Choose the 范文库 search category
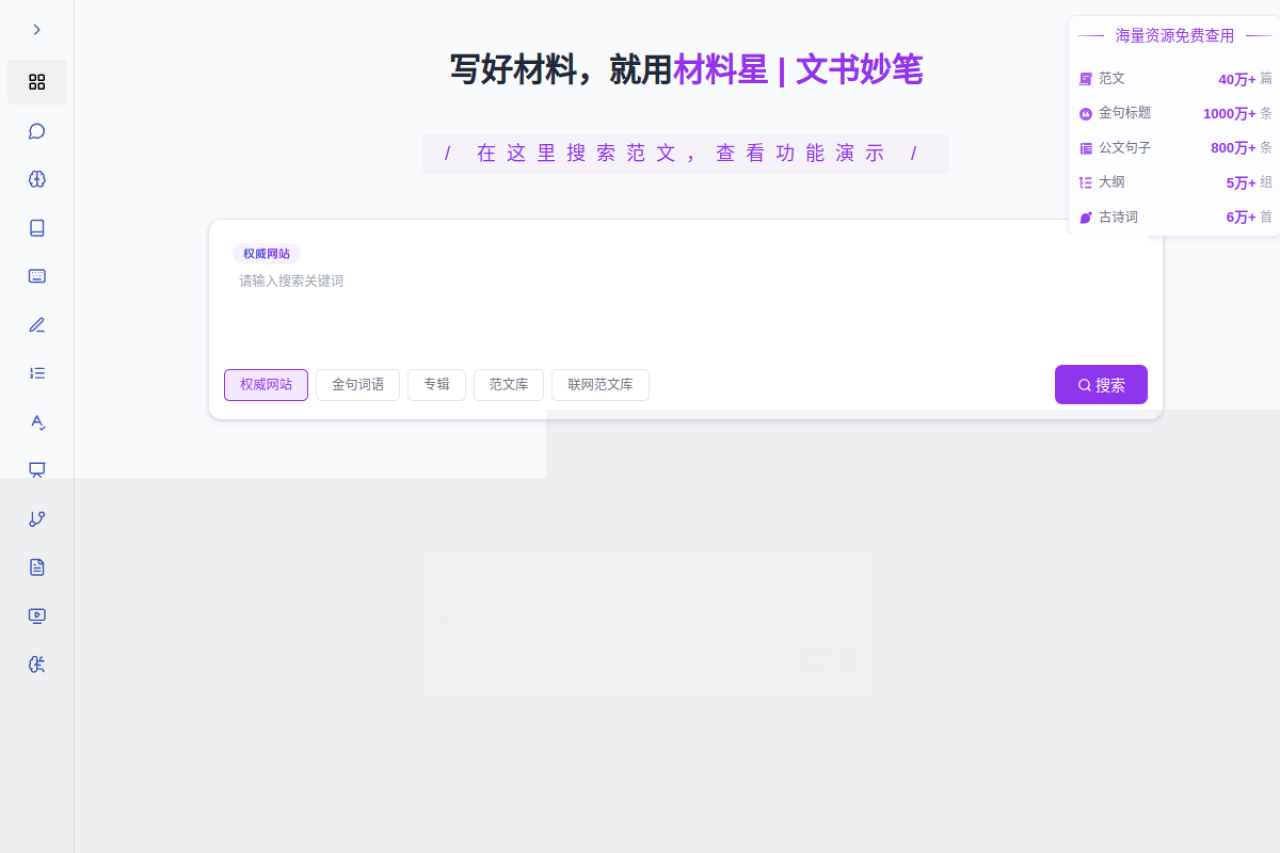This screenshot has height=853, width=1280. [508, 385]
